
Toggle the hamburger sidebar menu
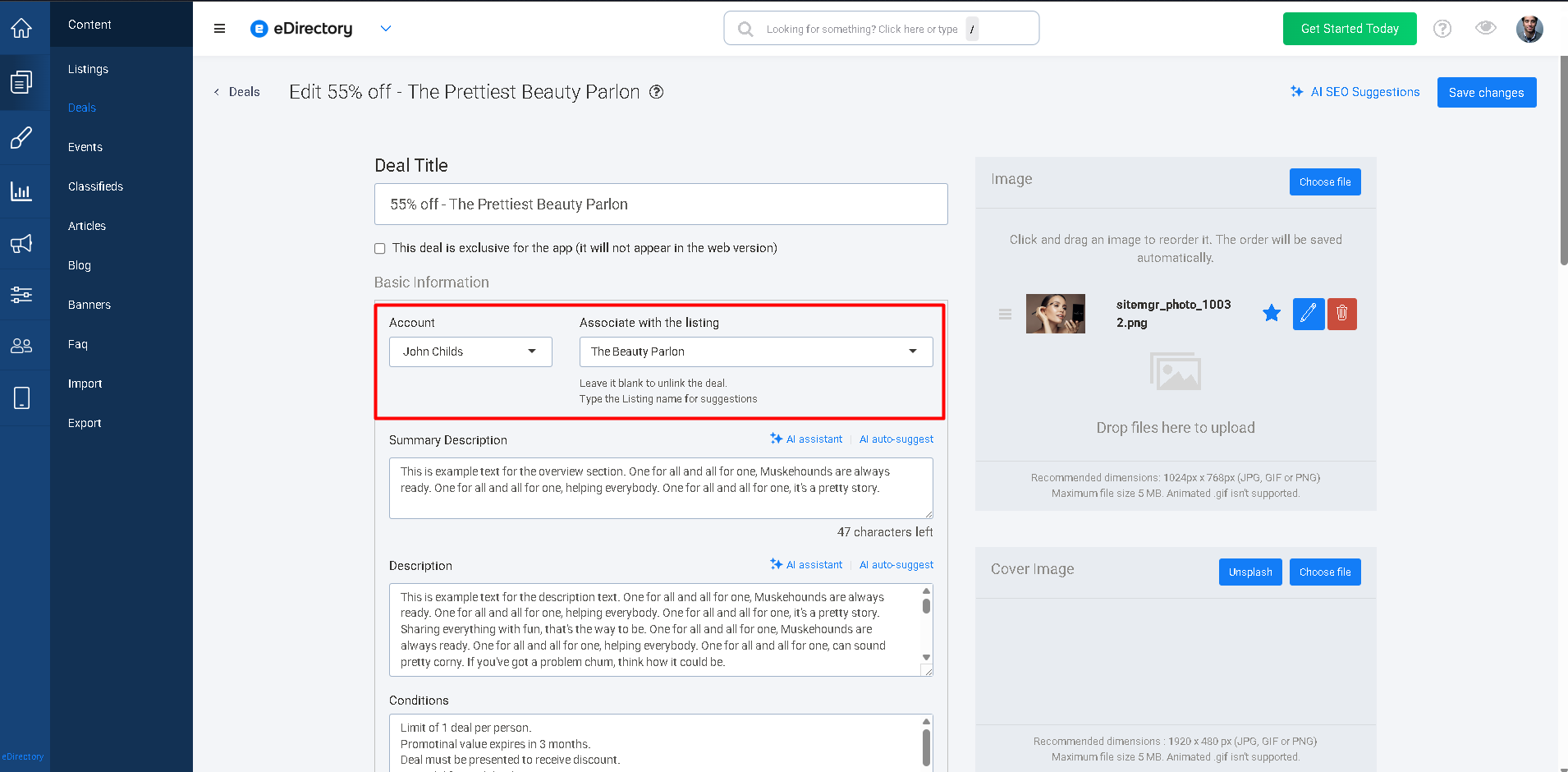pyautogui.click(x=219, y=29)
